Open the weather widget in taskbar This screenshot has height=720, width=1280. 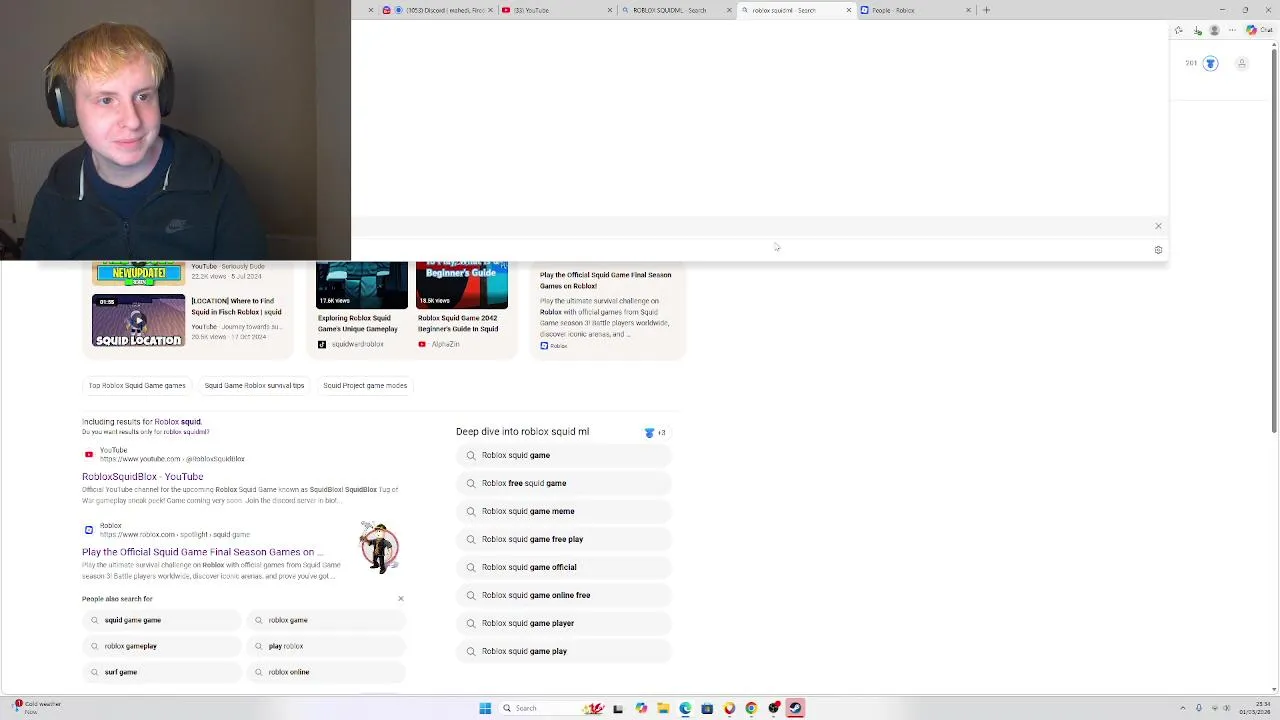pyautogui.click(x=35, y=707)
